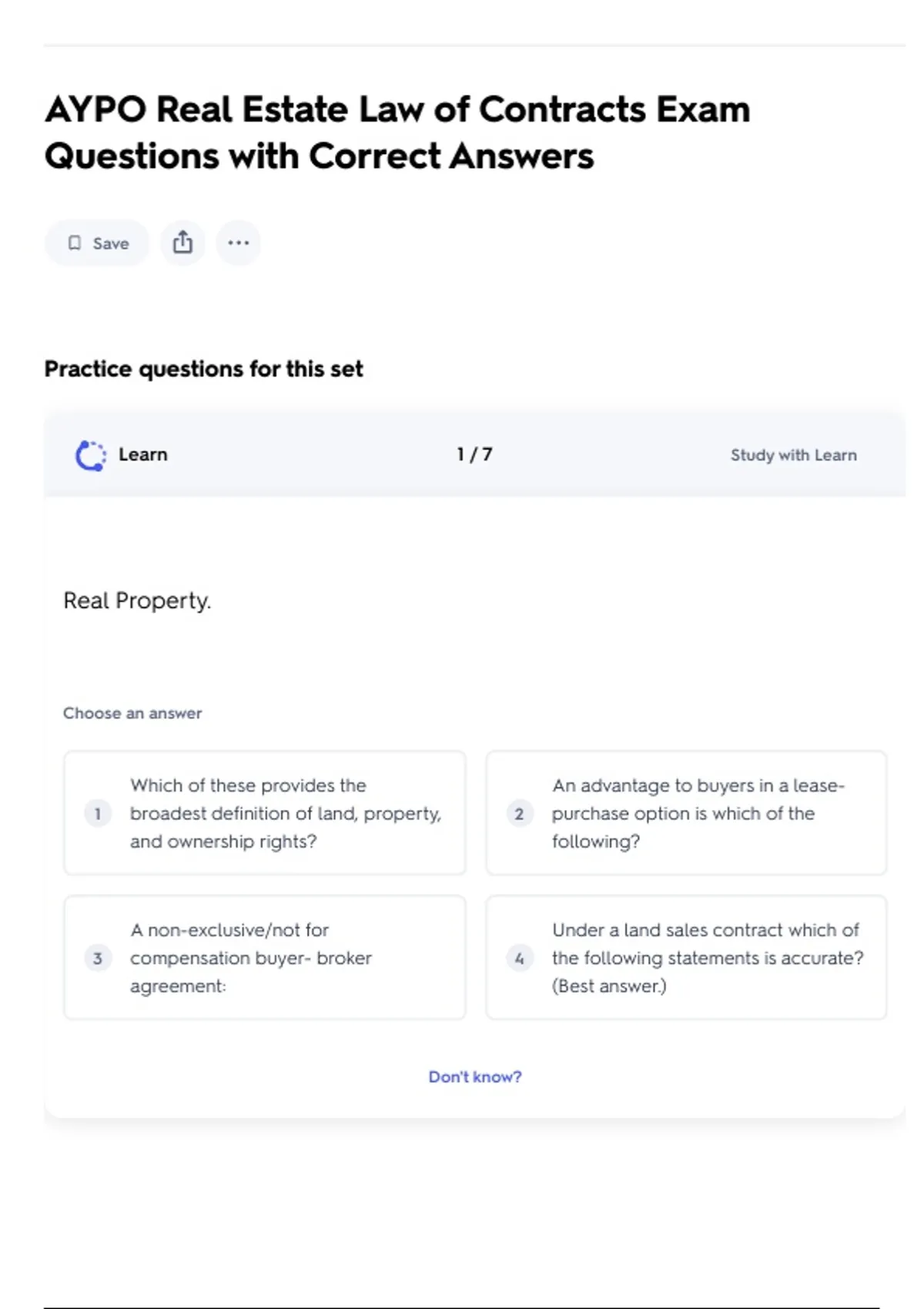Click the bookmark icon in the Save button
The width and height of the screenshot is (924, 1309).
pos(75,243)
